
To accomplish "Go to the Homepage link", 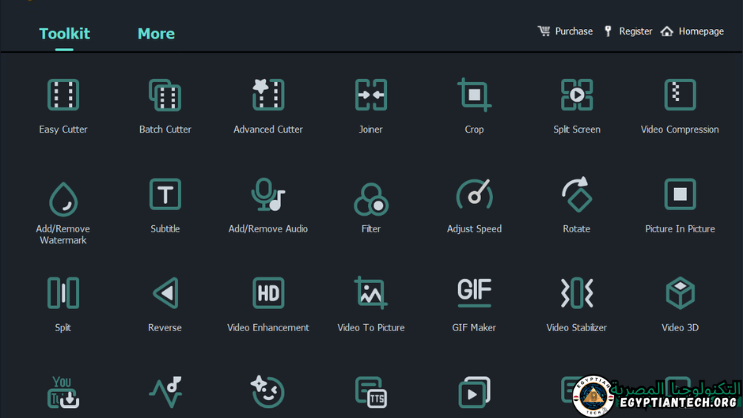I will (x=692, y=32).
